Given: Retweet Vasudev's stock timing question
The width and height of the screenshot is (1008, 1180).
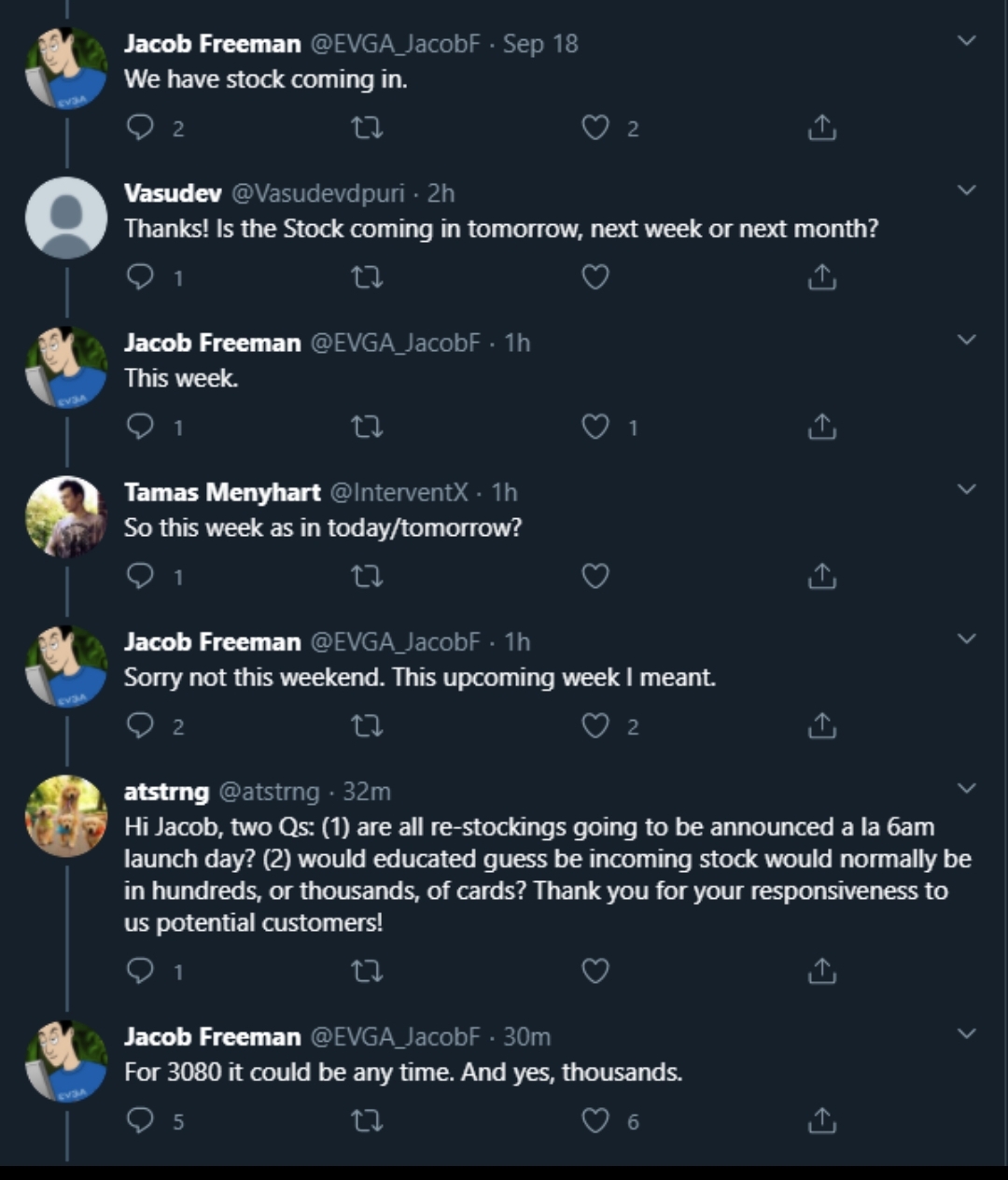Looking at the screenshot, I should [x=367, y=277].
